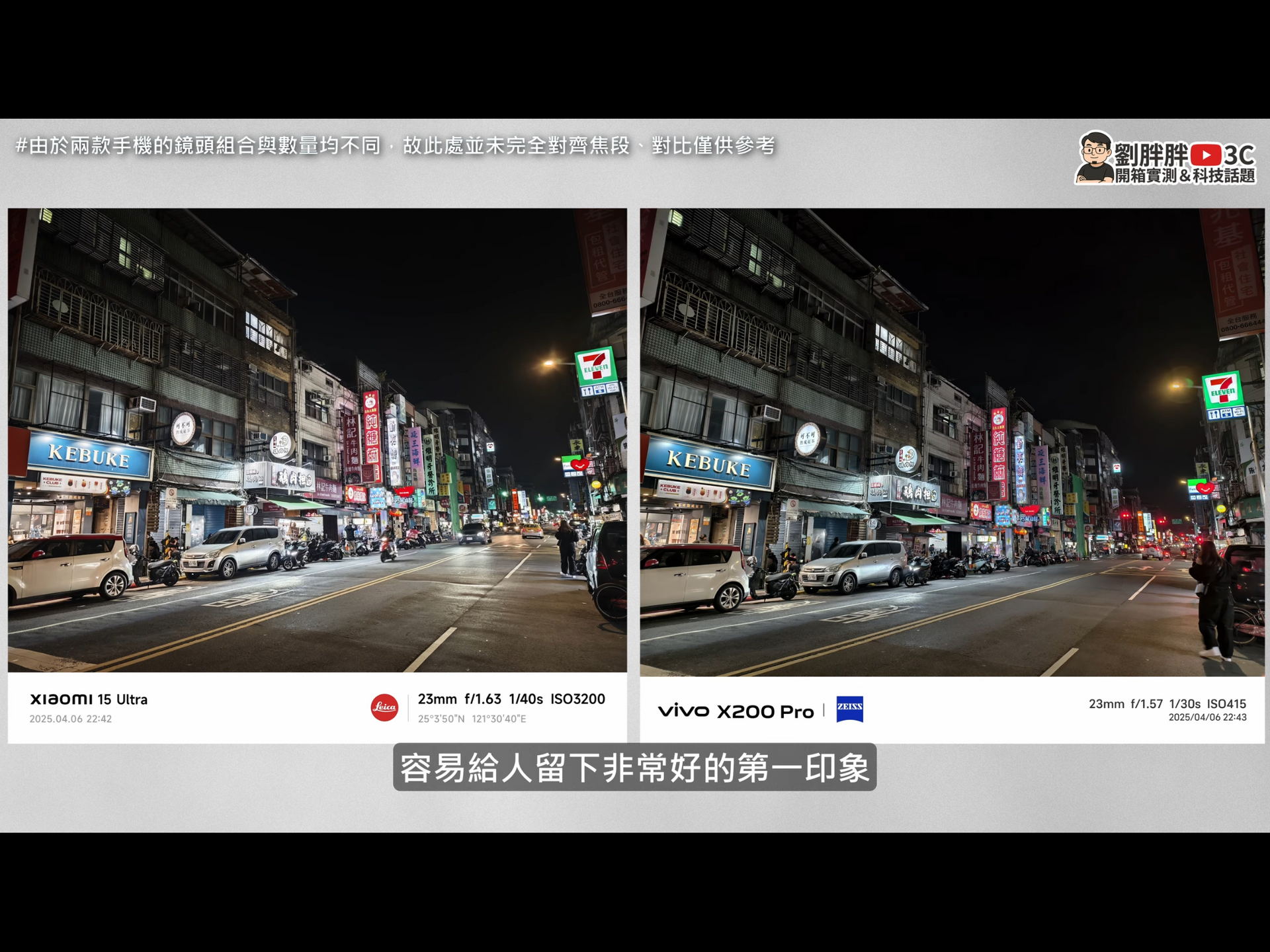Click the YouTube play icon in the channel logo
Screen dimensions: 1270x952
coord(1206,155)
